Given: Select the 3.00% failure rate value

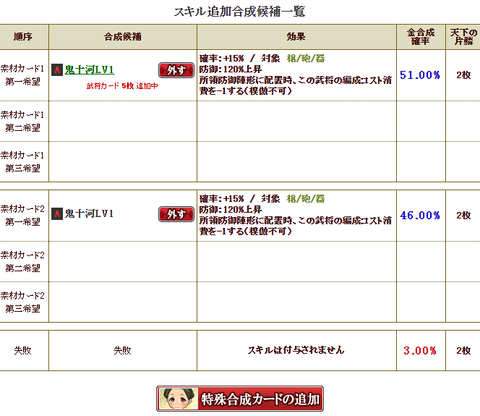Looking at the screenshot, I should pos(420,350).
